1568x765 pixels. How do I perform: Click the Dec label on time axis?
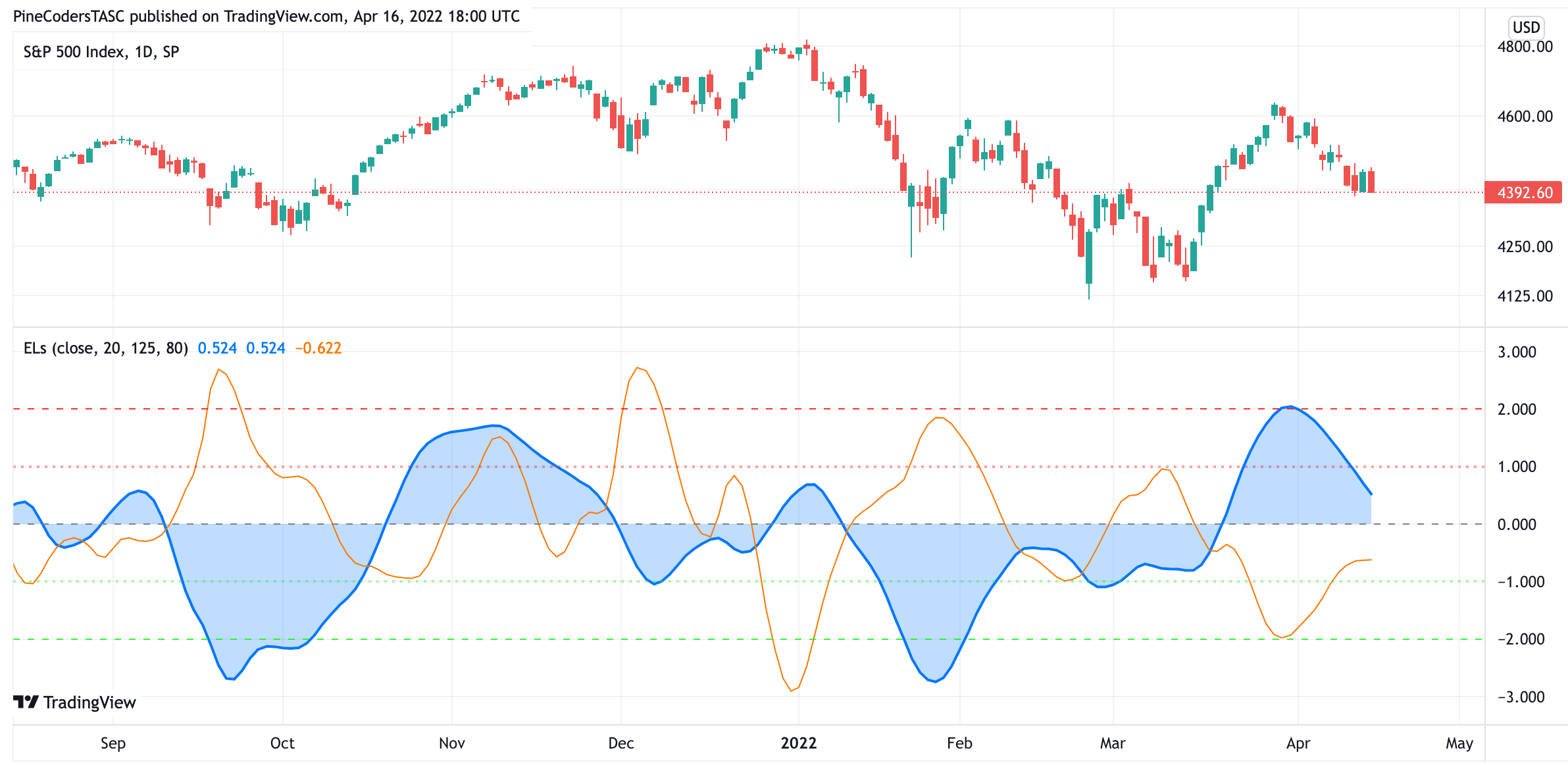click(621, 743)
